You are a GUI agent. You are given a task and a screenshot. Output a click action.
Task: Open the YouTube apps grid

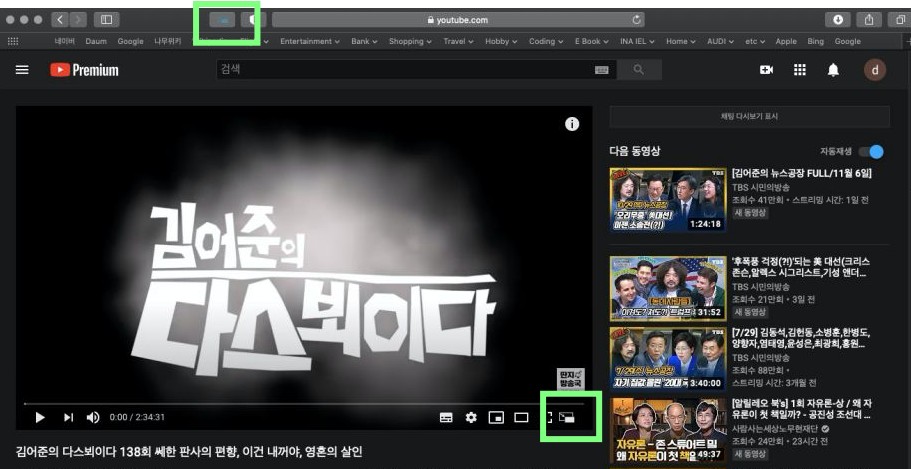(x=800, y=70)
